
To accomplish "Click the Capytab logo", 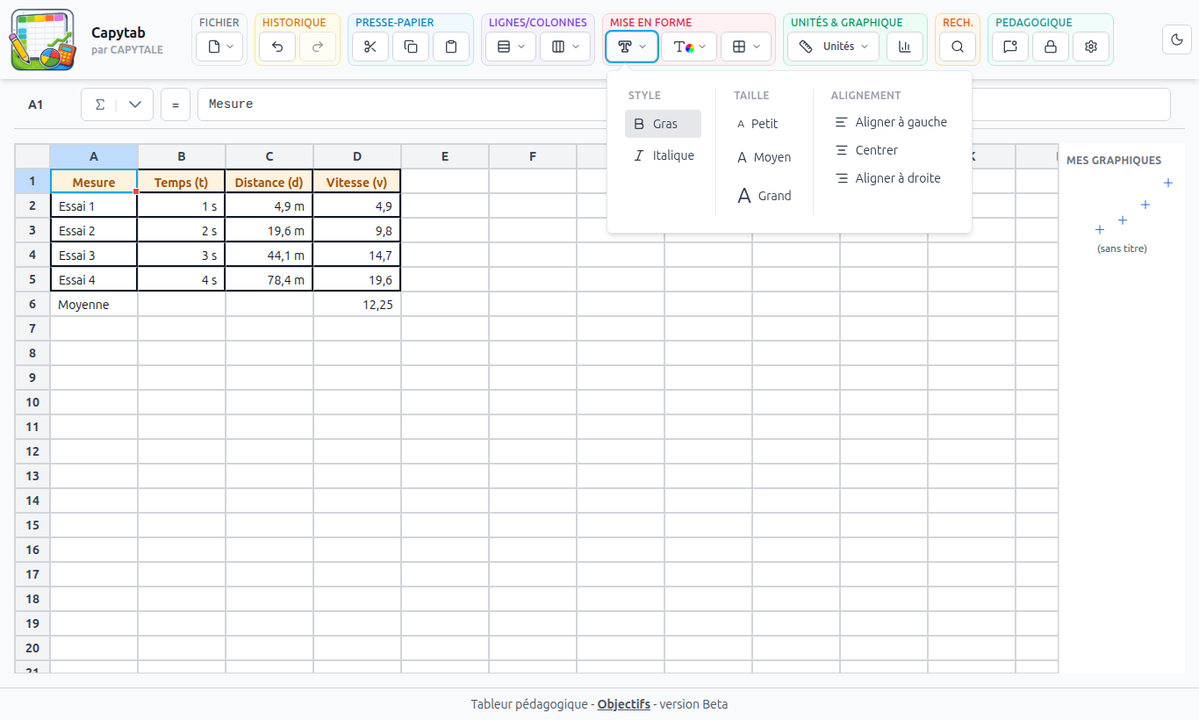I will [x=43, y=40].
